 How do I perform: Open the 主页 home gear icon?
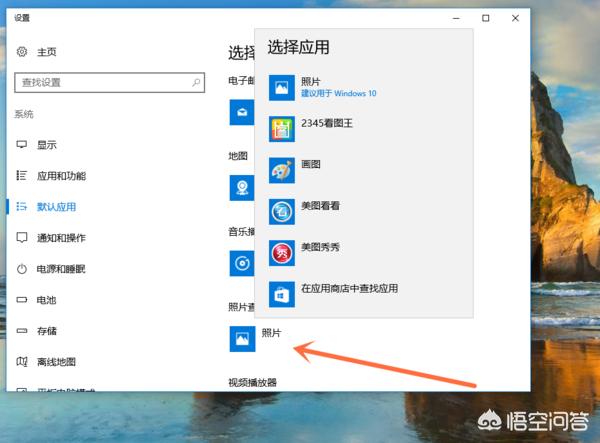click(22, 52)
